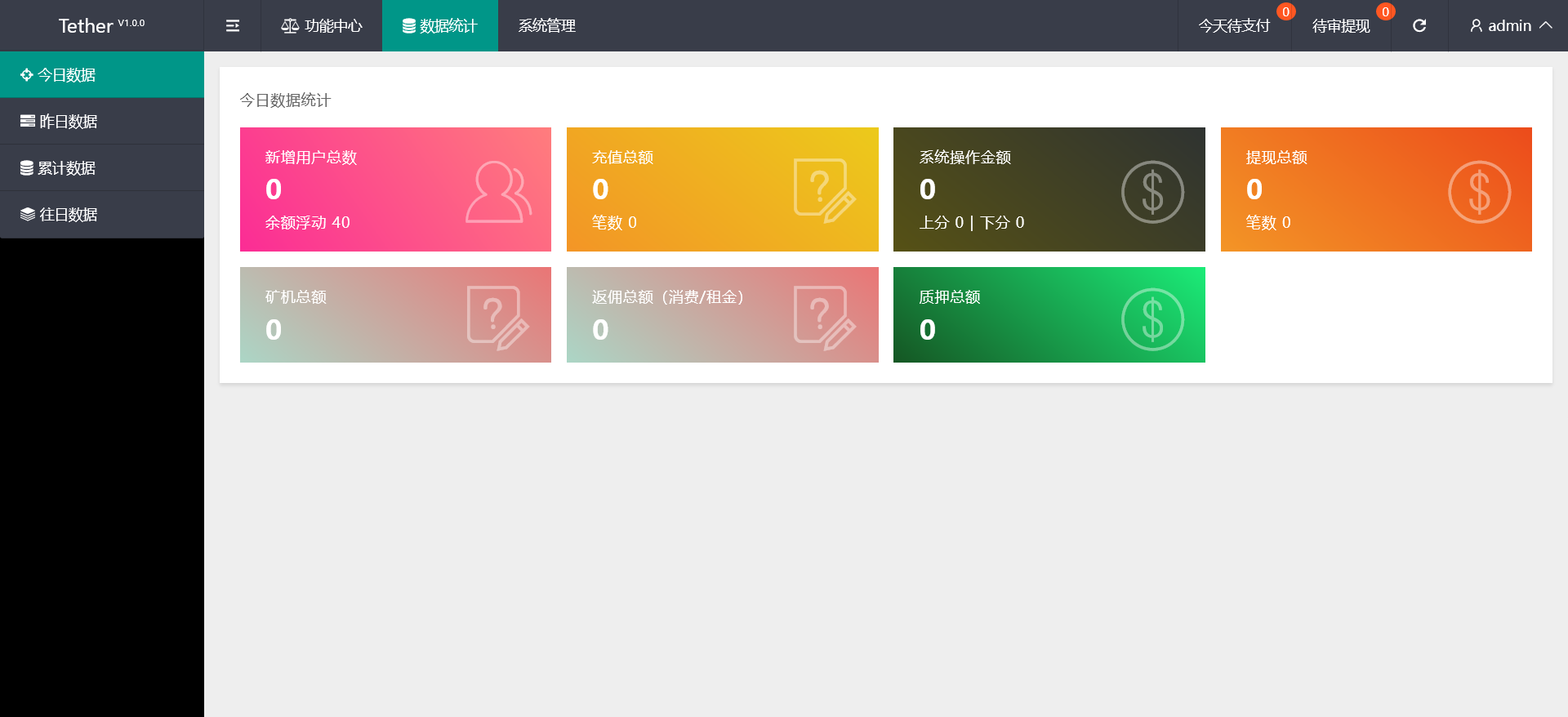Click the dollar icon on 提现总额 card
Screen dimensions: 1568x717
1479,192
